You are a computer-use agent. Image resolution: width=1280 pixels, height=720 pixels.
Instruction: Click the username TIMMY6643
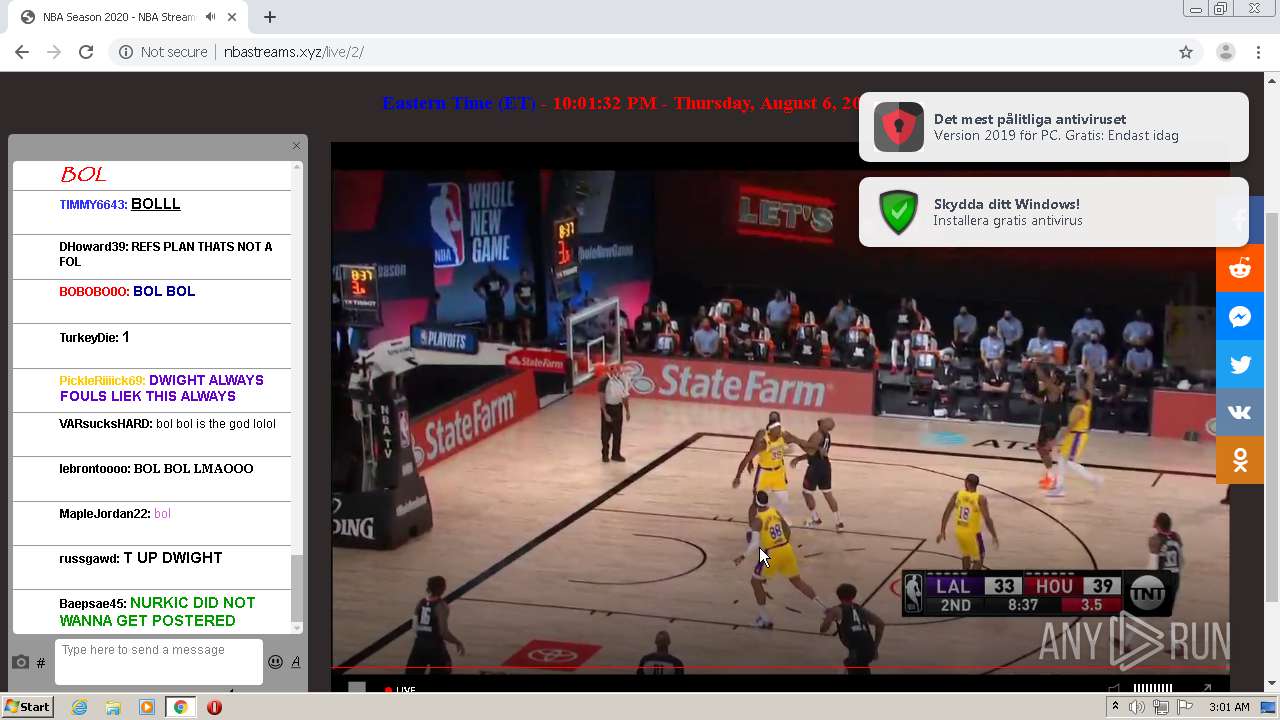(x=92, y=205)
